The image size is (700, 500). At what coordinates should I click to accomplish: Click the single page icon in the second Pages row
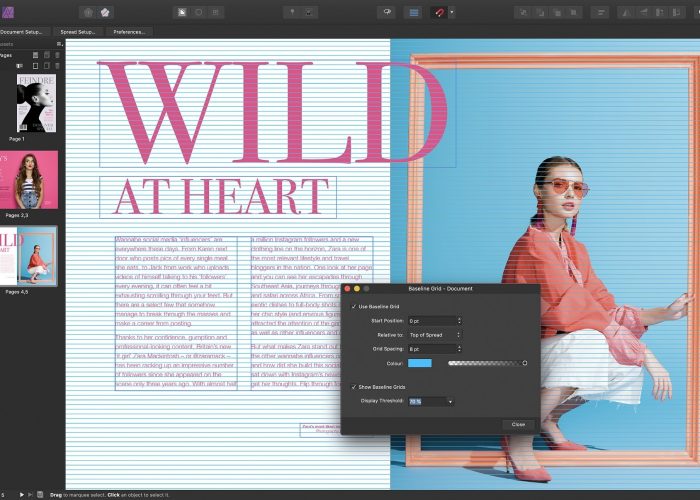click(x=35, y=66)
